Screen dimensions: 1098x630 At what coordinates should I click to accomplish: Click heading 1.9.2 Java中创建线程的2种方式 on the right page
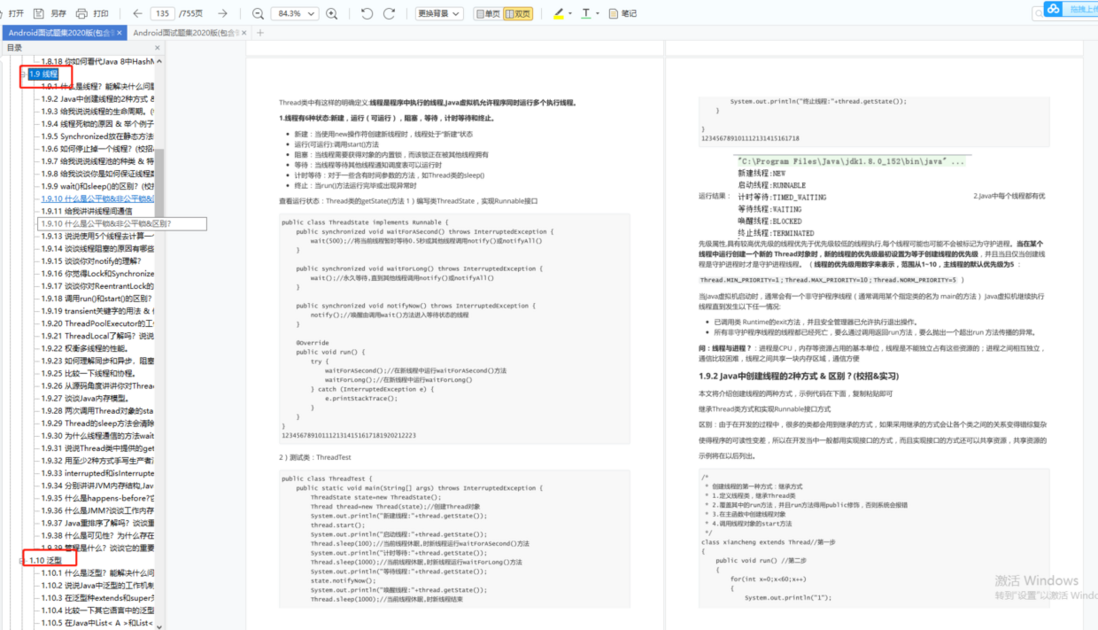click(x=798, y=377)
